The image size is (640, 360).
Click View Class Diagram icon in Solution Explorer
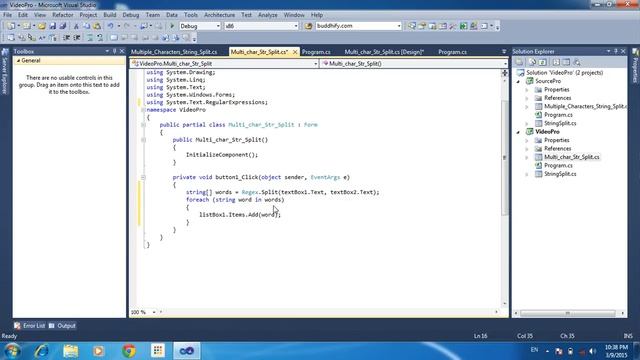point(577,62)
